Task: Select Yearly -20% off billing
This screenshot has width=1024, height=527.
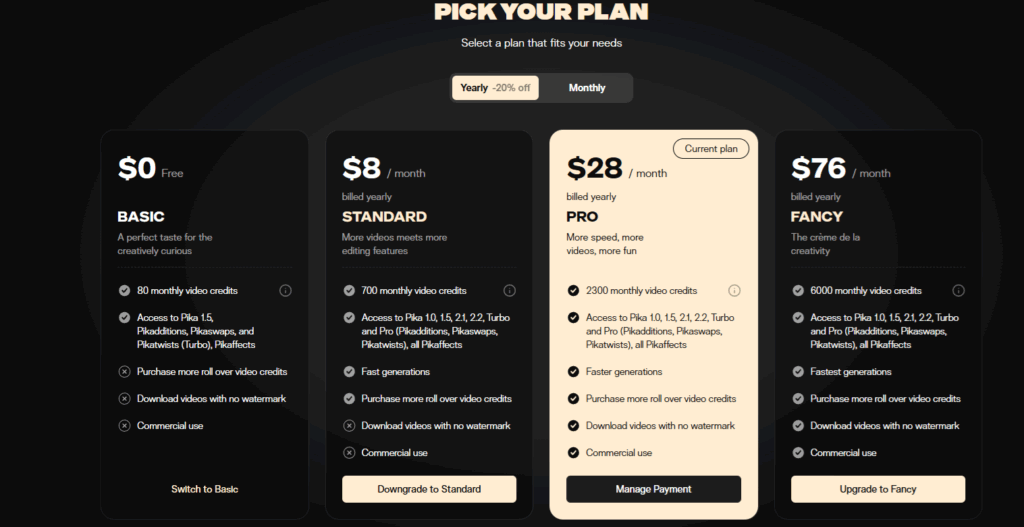Action: (495, 88)
